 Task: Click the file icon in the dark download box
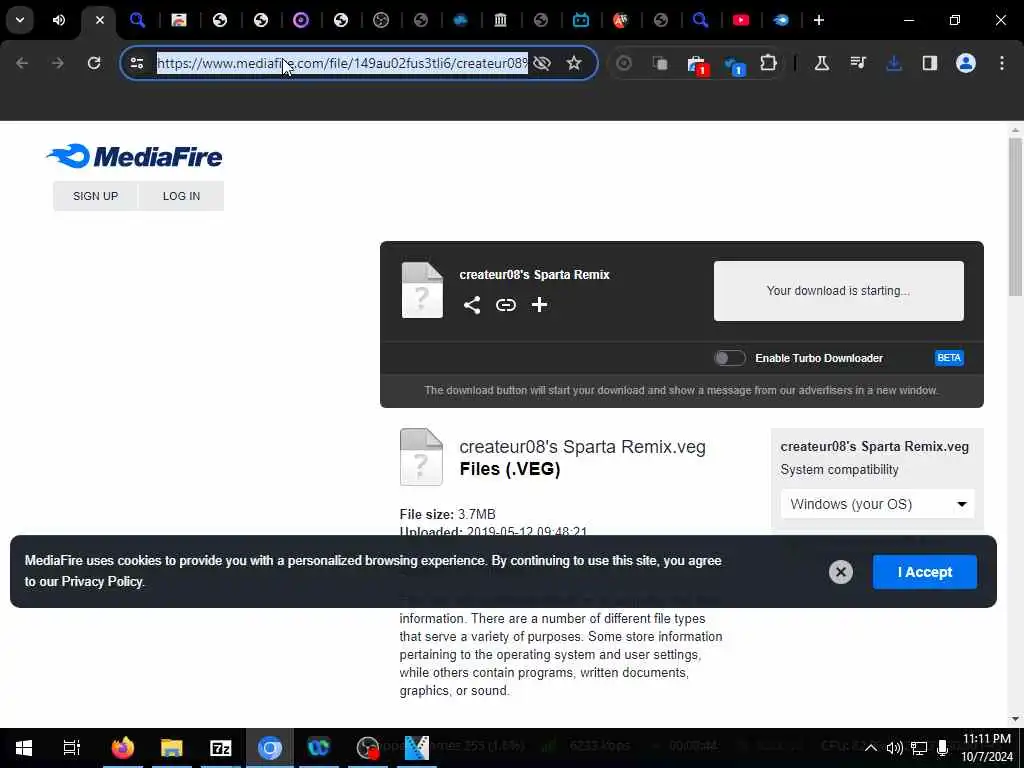[422, 291]
